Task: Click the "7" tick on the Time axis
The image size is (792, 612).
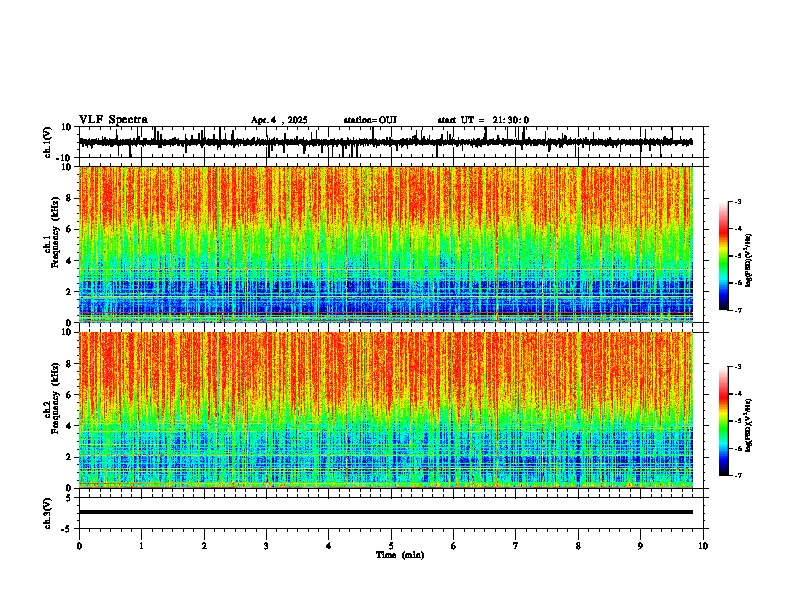Action: (x=516, y=546)
